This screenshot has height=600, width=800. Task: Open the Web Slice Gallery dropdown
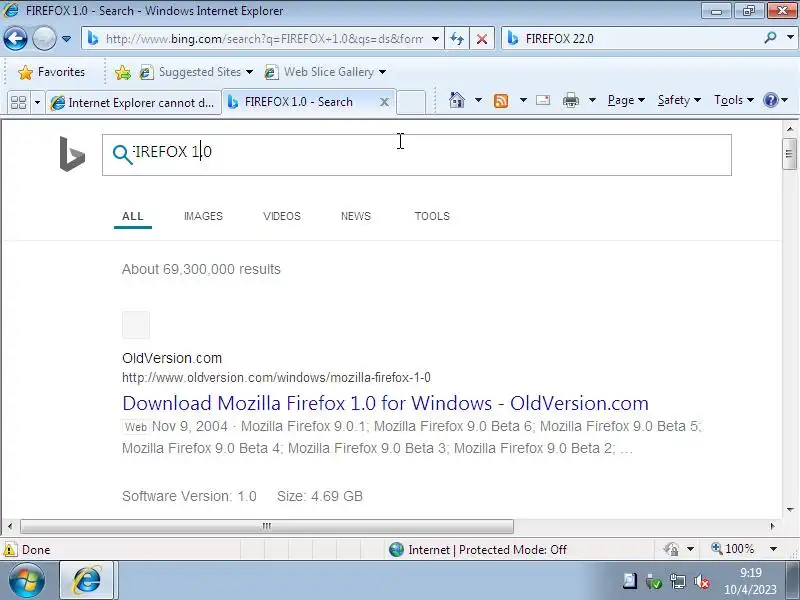pos(326,72)
